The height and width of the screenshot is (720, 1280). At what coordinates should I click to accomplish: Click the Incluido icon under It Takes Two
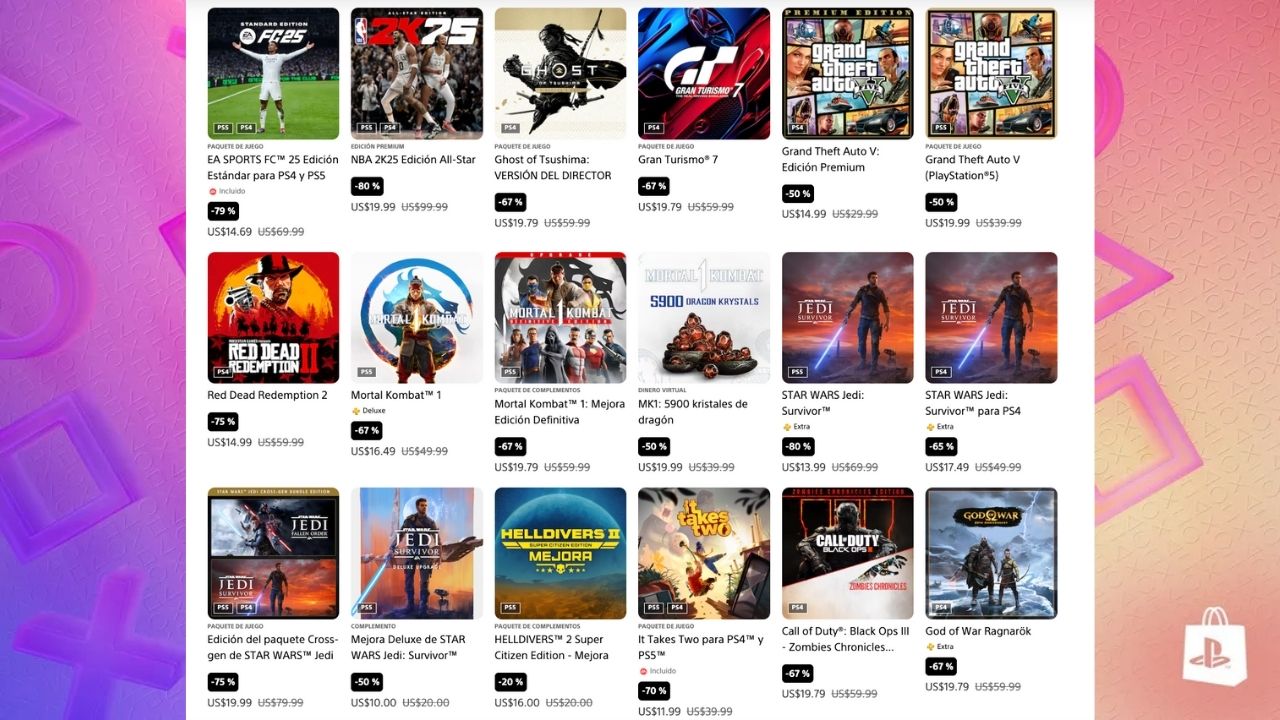click(643, 671)
